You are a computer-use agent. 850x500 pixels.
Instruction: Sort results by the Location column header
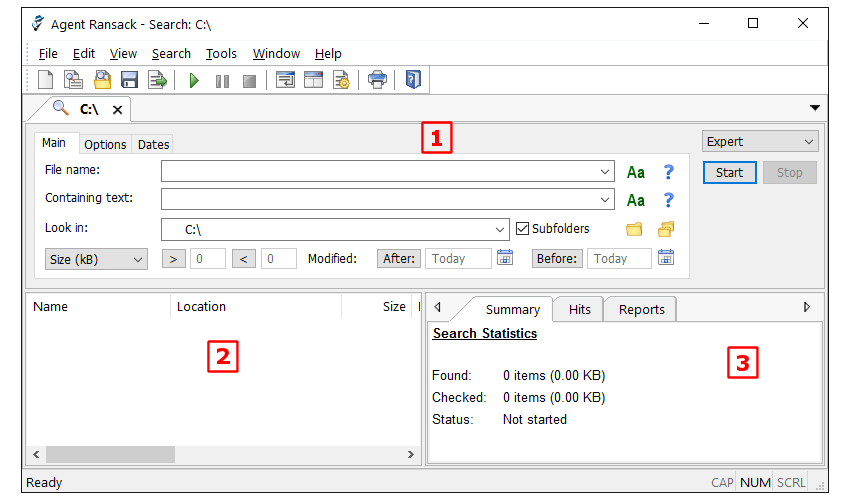256,306
